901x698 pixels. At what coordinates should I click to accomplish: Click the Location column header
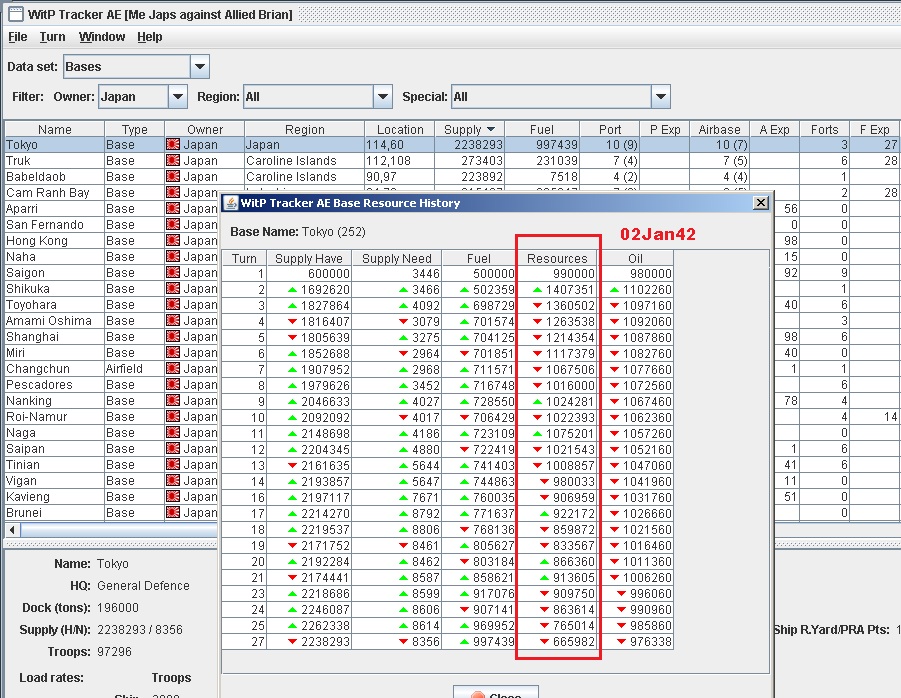[x=400, y=129]
